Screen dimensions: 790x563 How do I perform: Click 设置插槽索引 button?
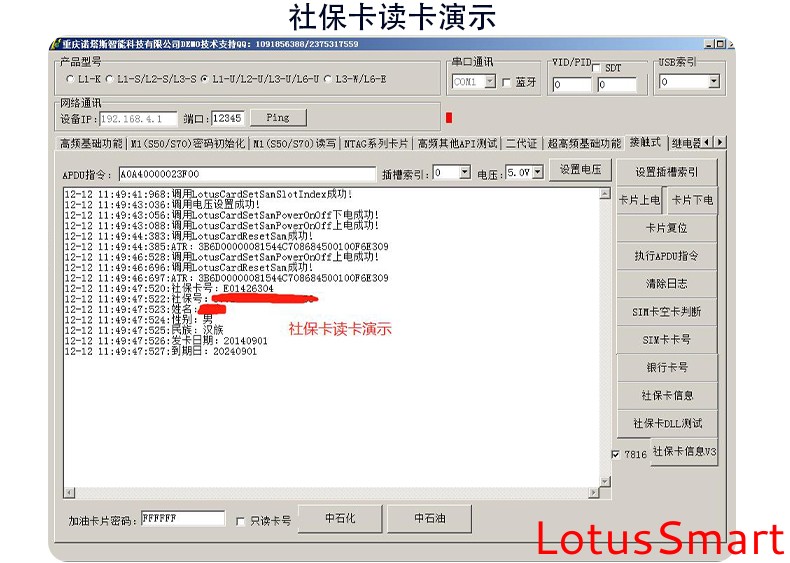[x=667, y=172]
